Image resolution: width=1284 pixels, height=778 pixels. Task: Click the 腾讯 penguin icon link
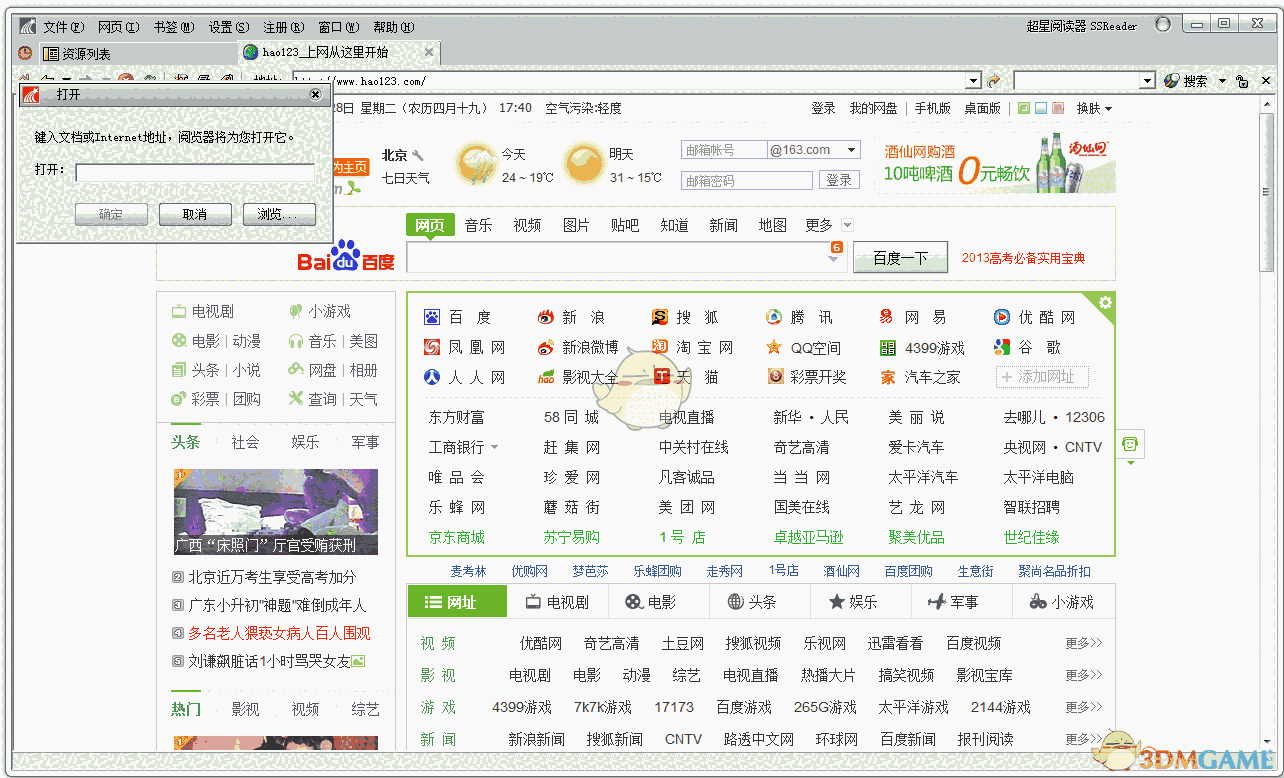pos(773,317)
